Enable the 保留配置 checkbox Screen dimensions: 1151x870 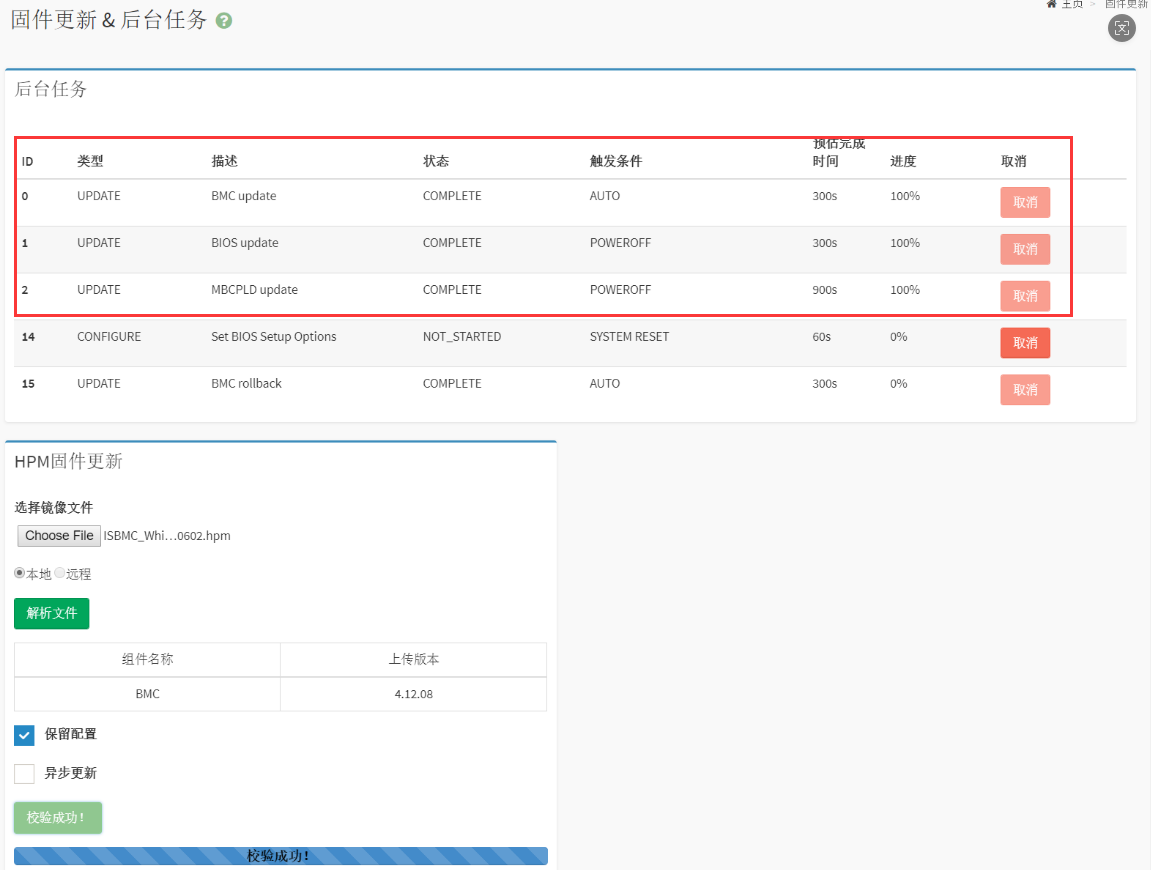coord(25,735)
